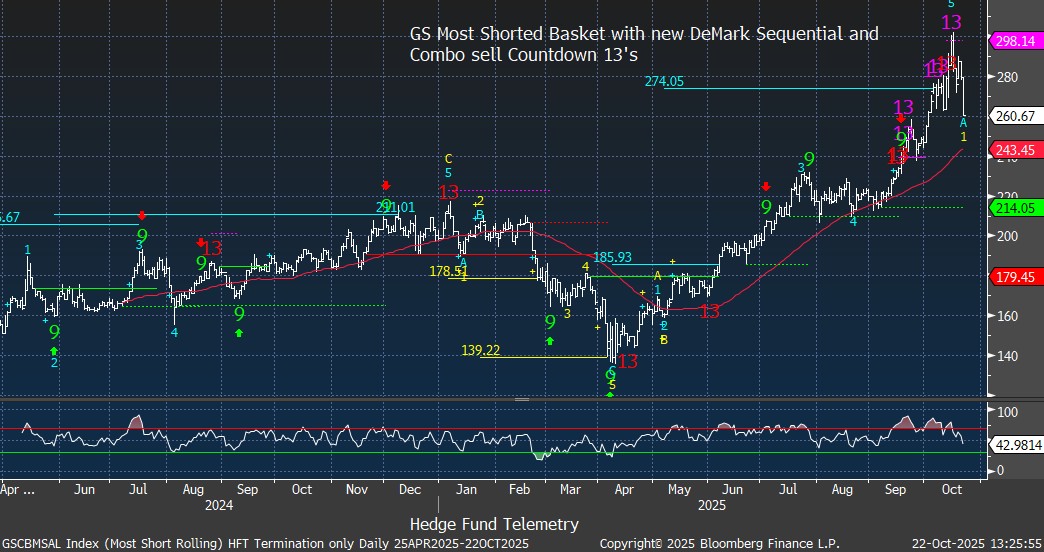Click the large magenta 13 at chart peak
1044x552 pixels.
951,22
